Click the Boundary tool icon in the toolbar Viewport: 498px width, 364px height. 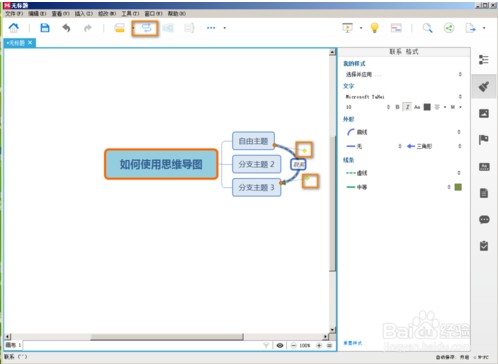pyautogui.click(x=168, y=28)
